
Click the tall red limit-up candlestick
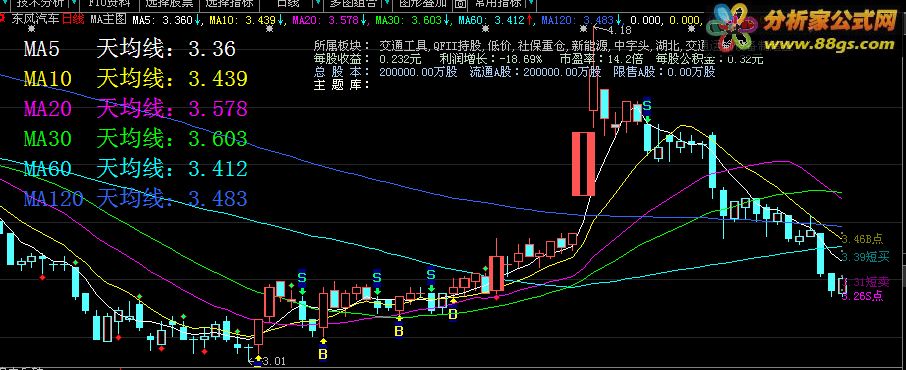pos(583,164)
